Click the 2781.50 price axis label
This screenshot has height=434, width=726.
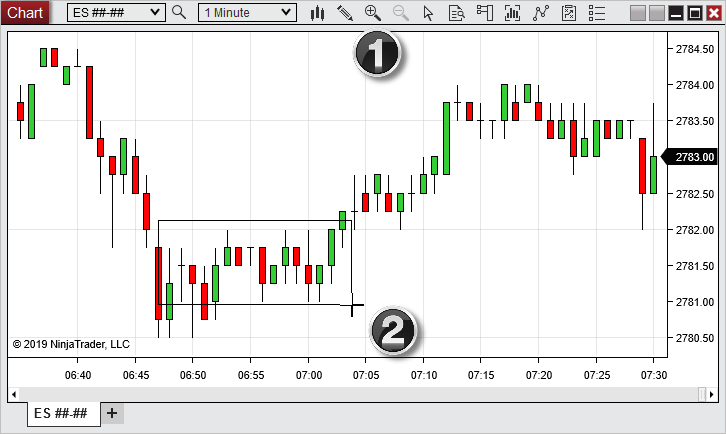pyautogui.click(x=695, y=266)
